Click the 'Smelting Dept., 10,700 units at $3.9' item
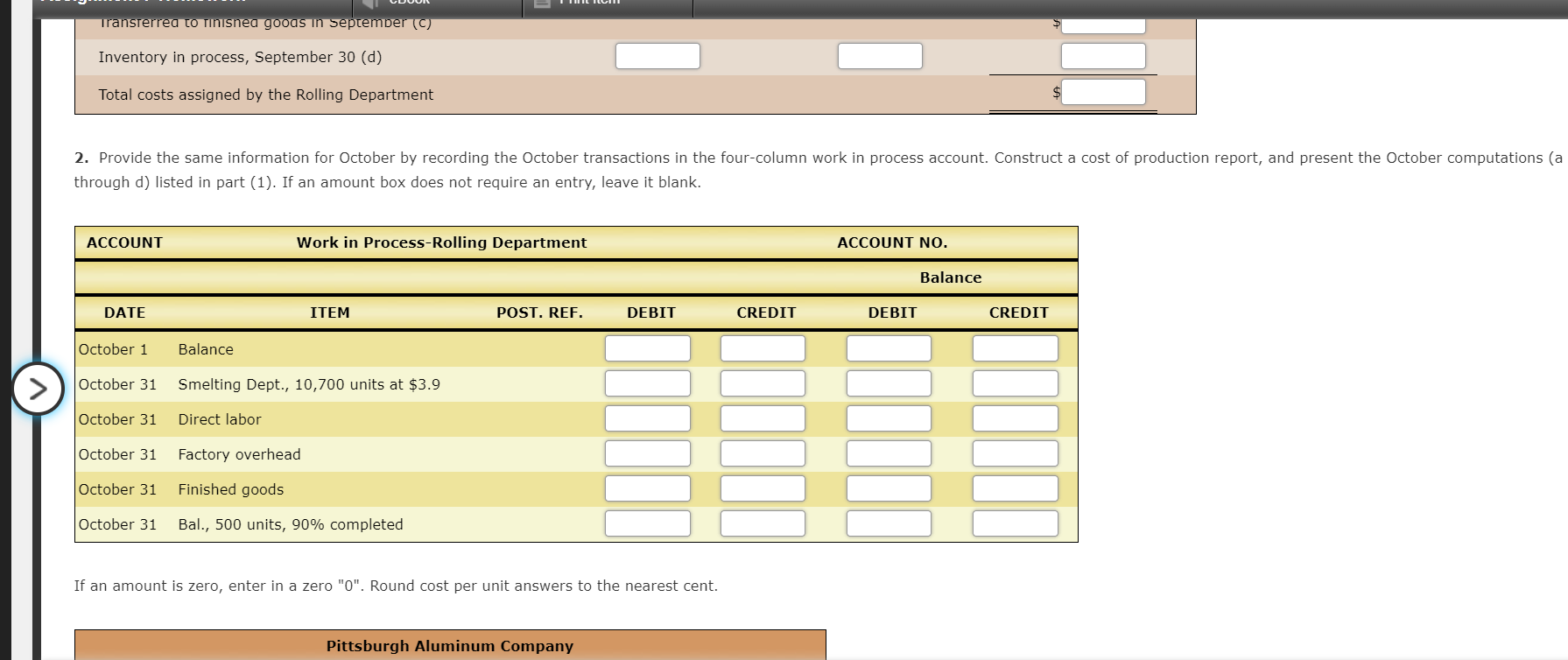 (309, 384)
